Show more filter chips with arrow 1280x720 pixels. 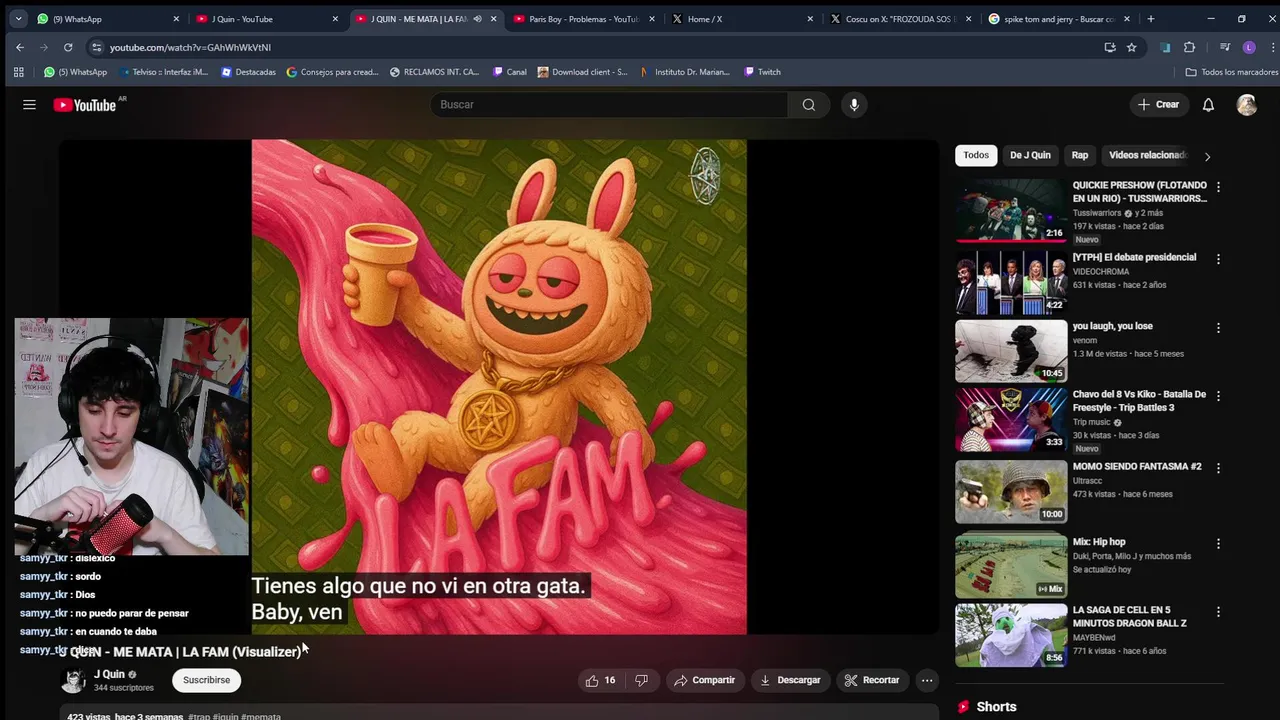tap(1207, 156)
